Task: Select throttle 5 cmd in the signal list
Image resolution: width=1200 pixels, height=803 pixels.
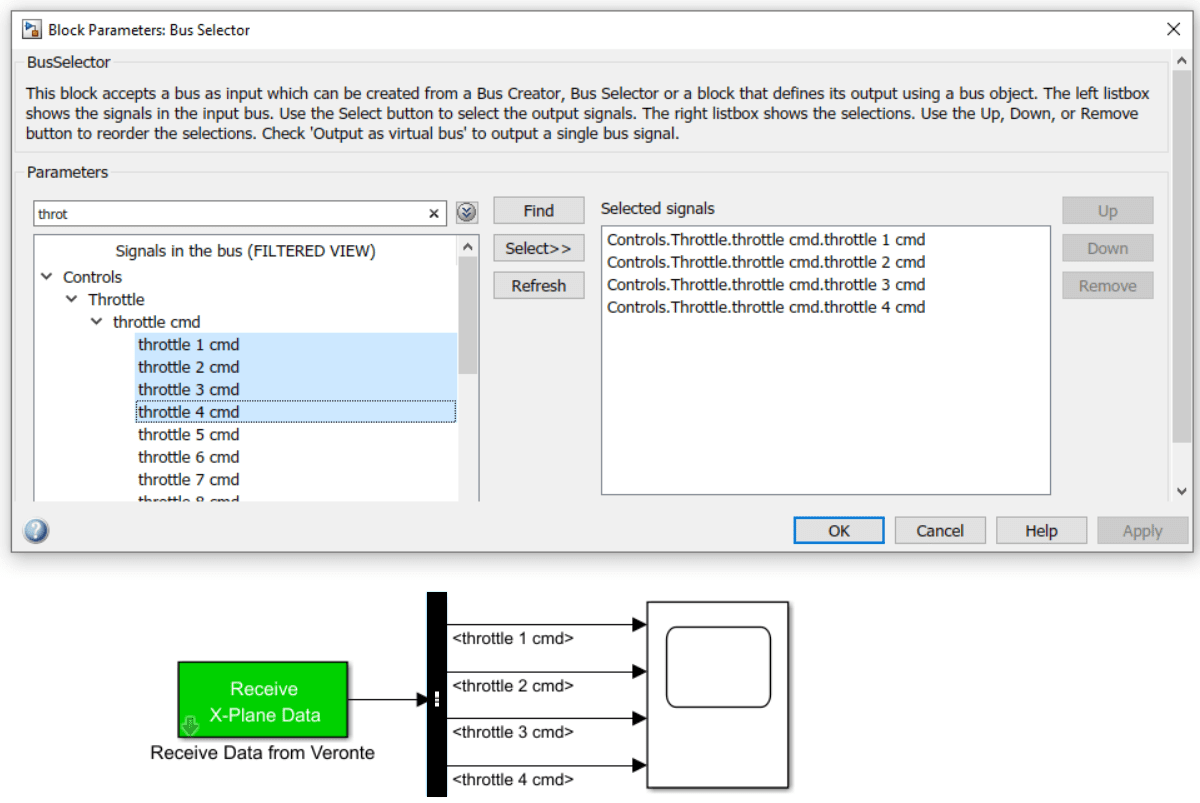Action: [x=189, y=435]
